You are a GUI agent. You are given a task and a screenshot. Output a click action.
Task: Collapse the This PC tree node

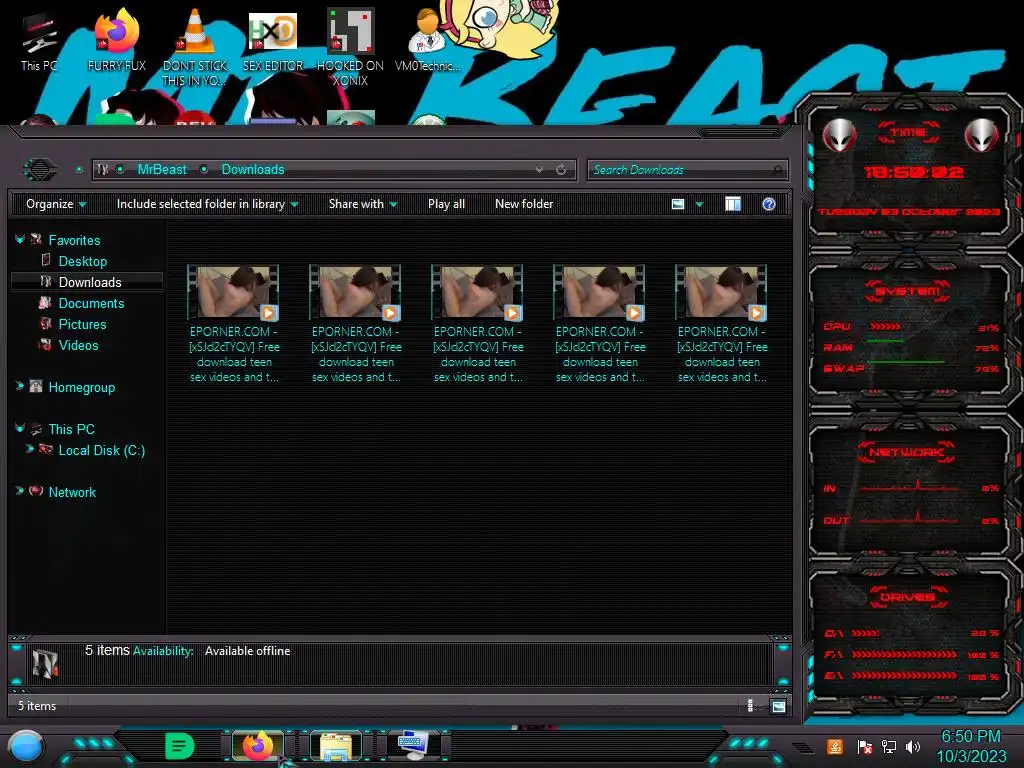tap(20, 428)
